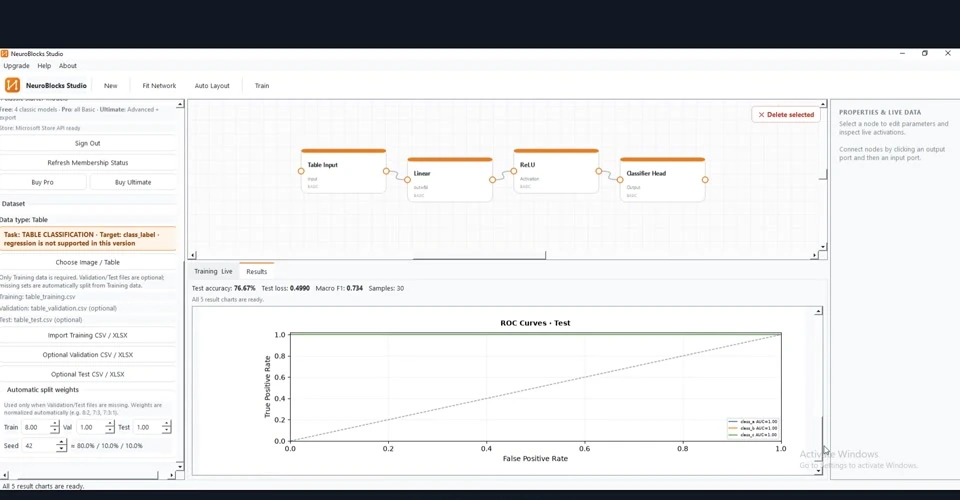Switch to the Results tab

(x=257, y=271)
